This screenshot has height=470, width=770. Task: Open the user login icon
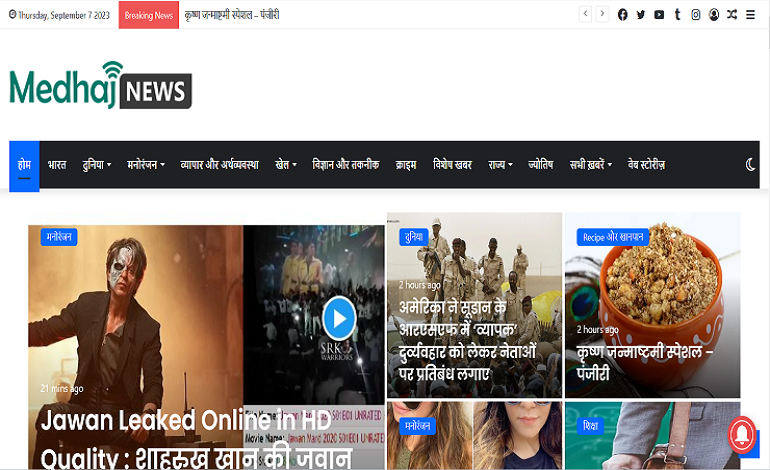[x=714, y=15]
